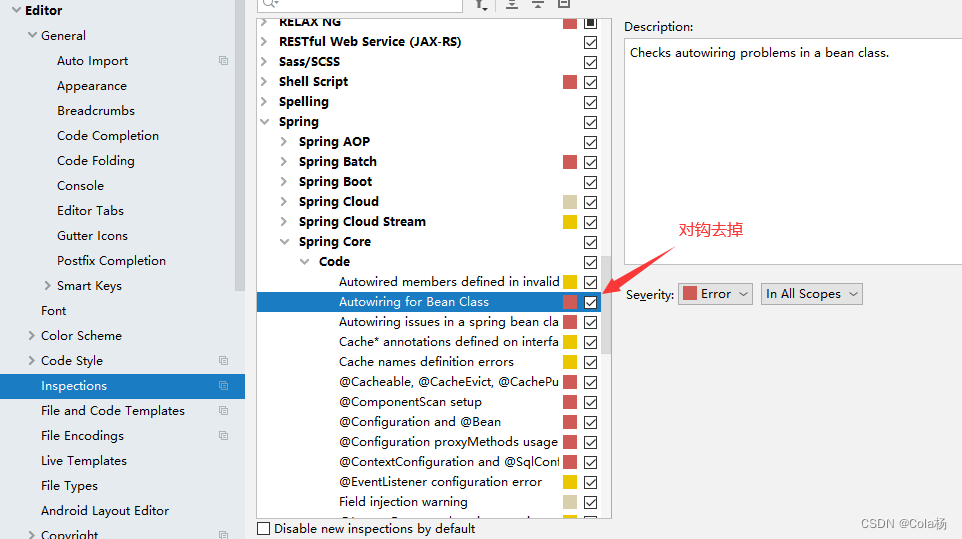Toggle Autowired members defined in invalid checkbox
Viewport: 962px width, 539px height.
(x=590, y=282)
